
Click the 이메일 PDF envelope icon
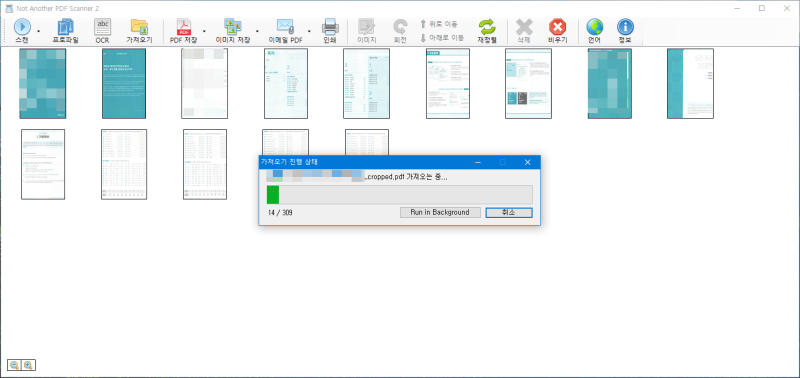[x=285, y=26]
